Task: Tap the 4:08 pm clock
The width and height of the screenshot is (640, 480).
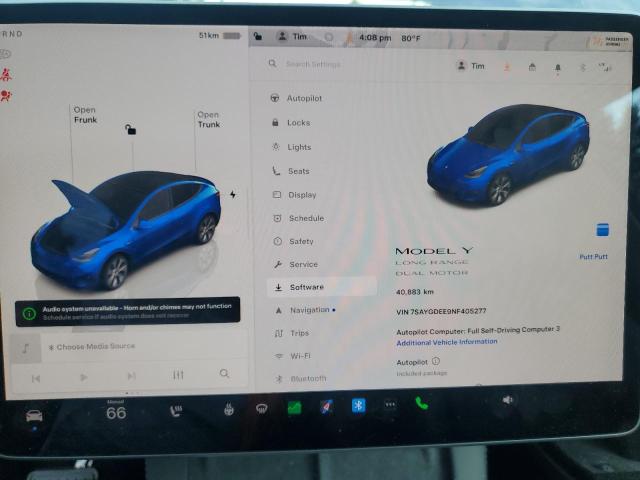Action: [375, 38]
